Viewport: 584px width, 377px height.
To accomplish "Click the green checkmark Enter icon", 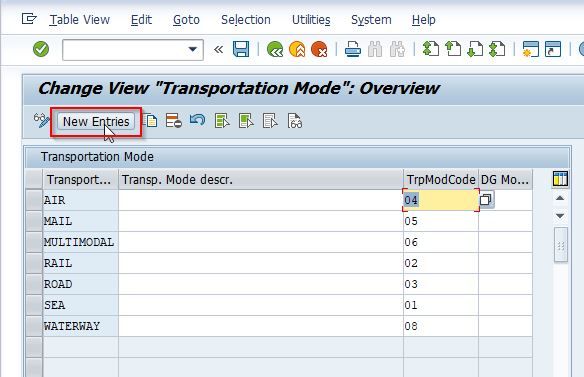I will [x=41, y=49].
